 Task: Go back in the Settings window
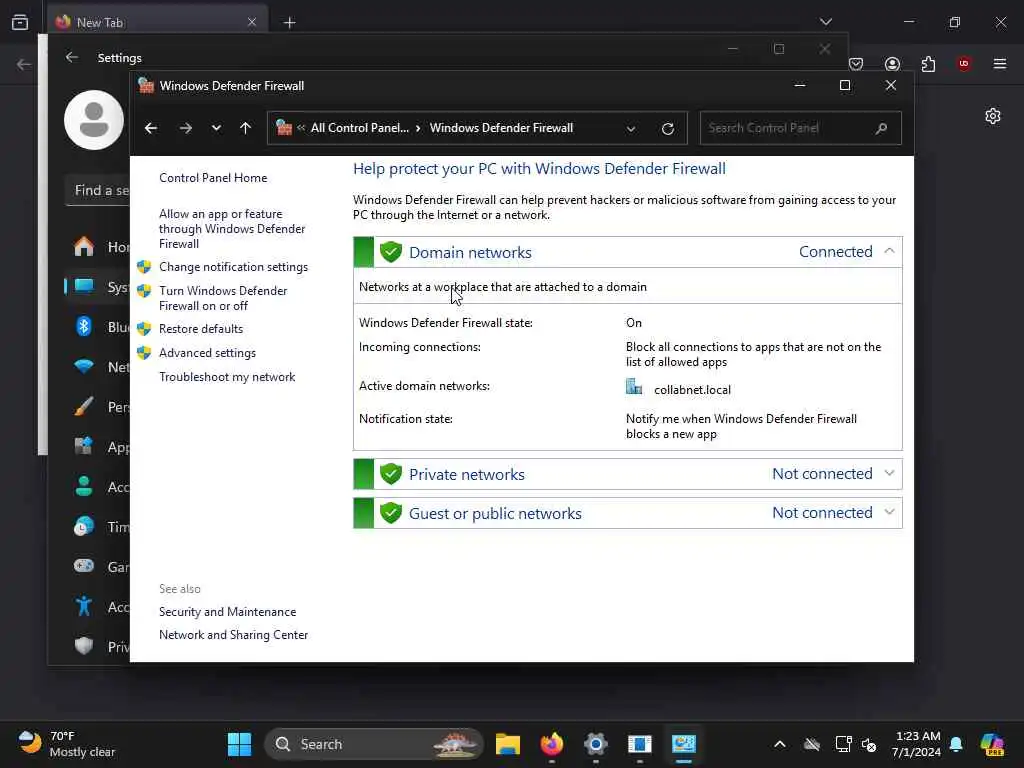(72, 57)
